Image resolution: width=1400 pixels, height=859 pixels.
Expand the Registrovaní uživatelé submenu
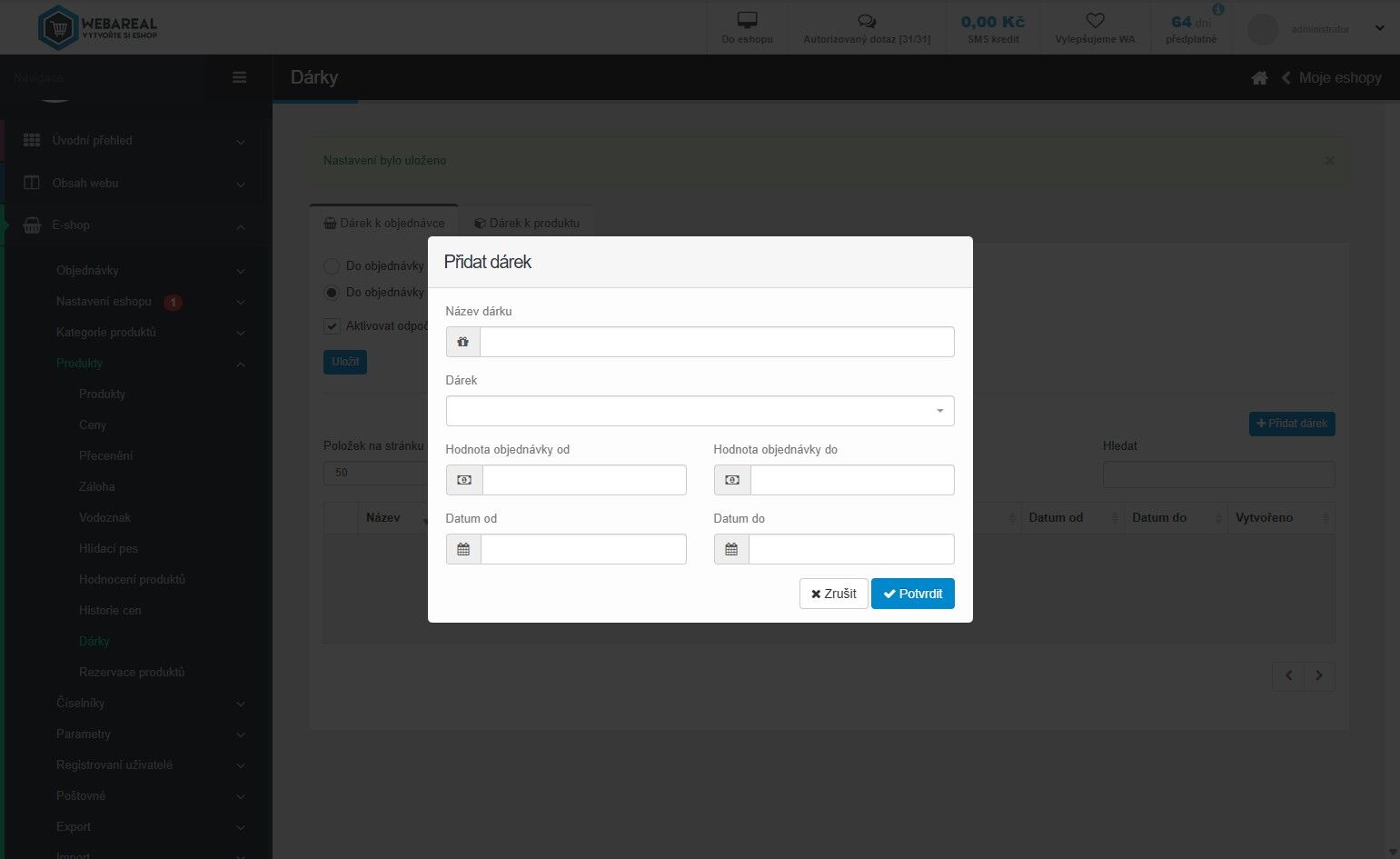click(x=241, y=765)
